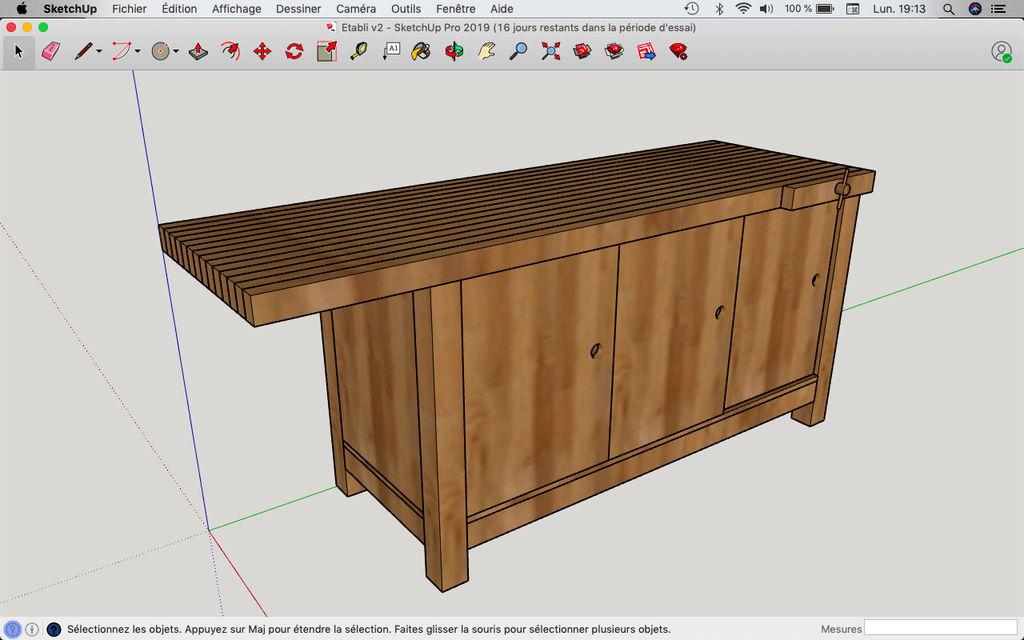Expand the Circle shape tool dropdown arrow
This screenshot has height=640, width=1024.
click(176, 52)
